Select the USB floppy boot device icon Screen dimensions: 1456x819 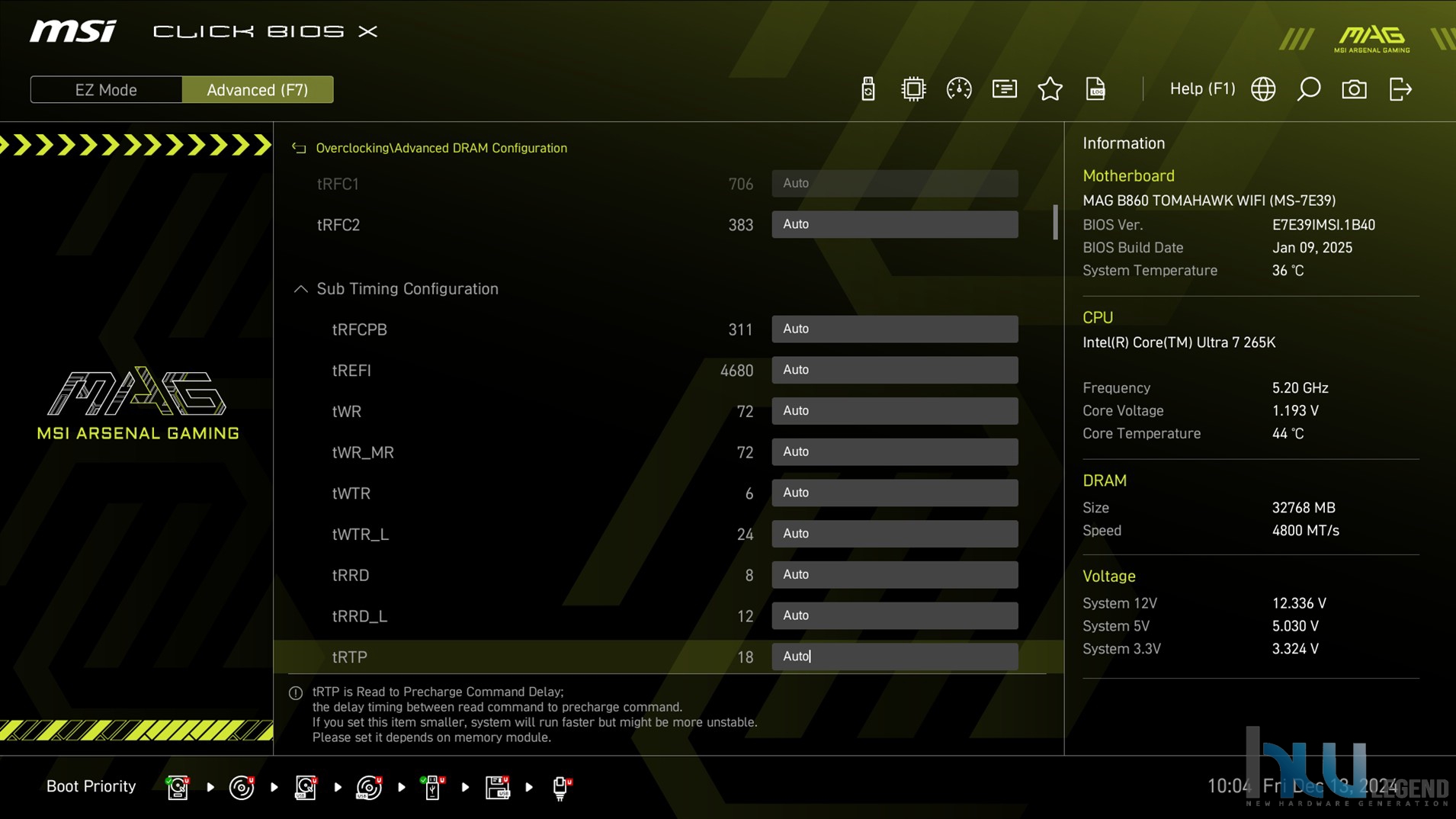[497, 787]
